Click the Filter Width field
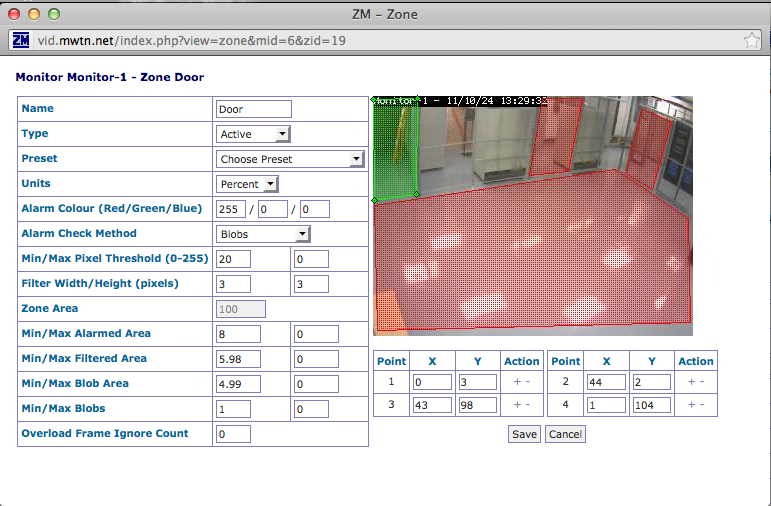 click(233, 284)
